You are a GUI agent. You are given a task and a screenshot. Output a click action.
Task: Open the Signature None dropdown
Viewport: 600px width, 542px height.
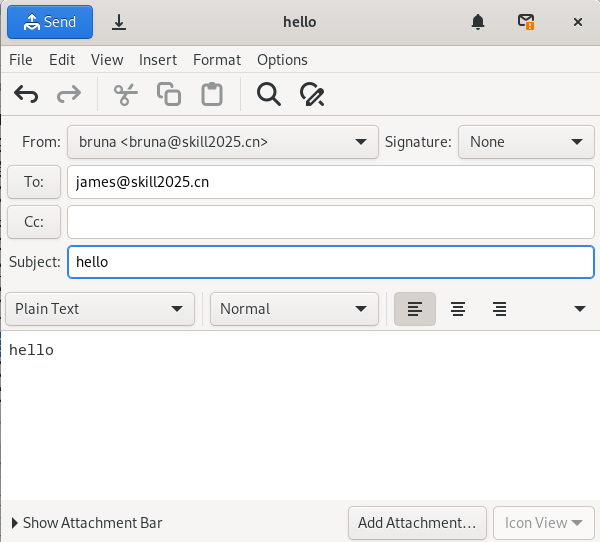coord(526,142)
